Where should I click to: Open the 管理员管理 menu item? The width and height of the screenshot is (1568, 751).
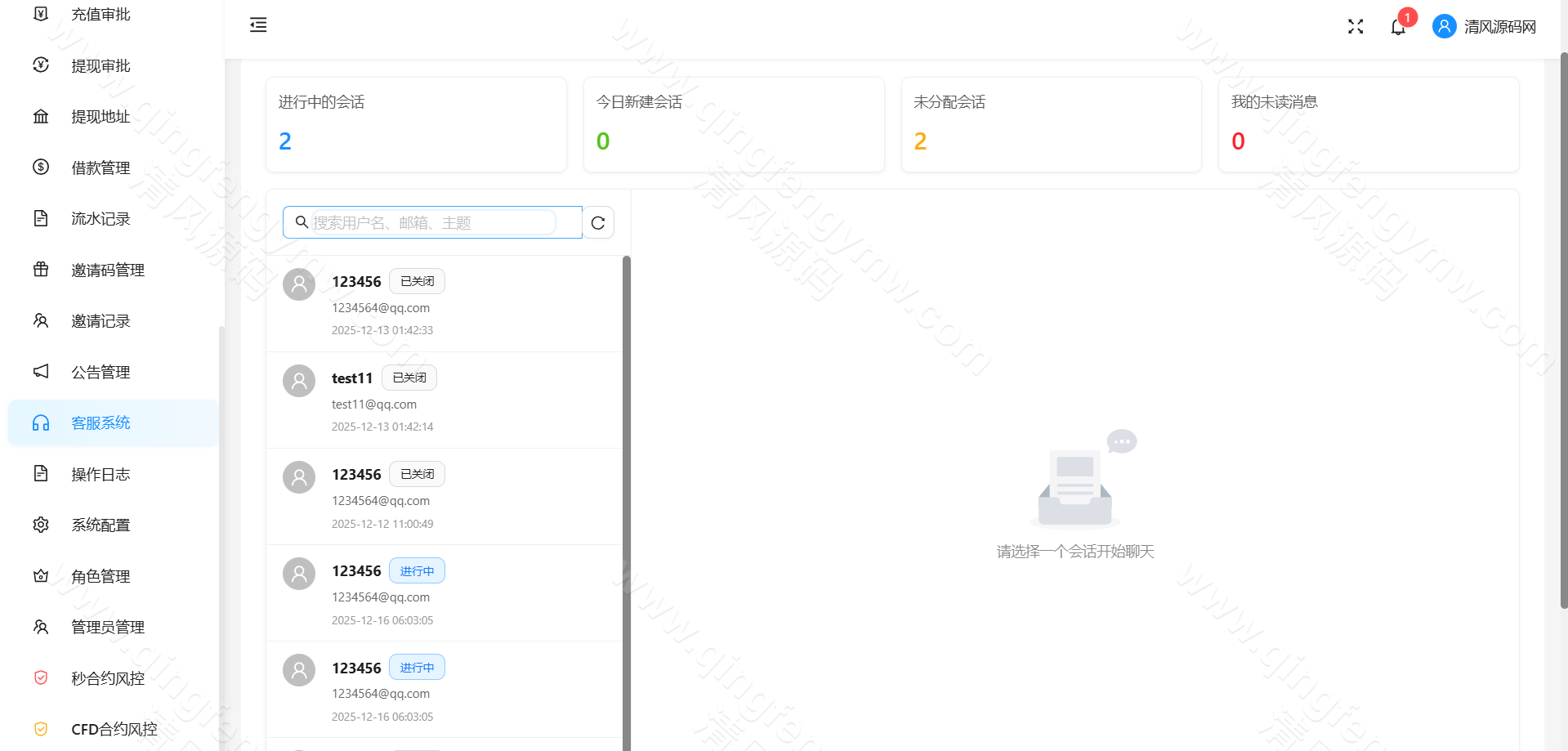coord(107,627)
